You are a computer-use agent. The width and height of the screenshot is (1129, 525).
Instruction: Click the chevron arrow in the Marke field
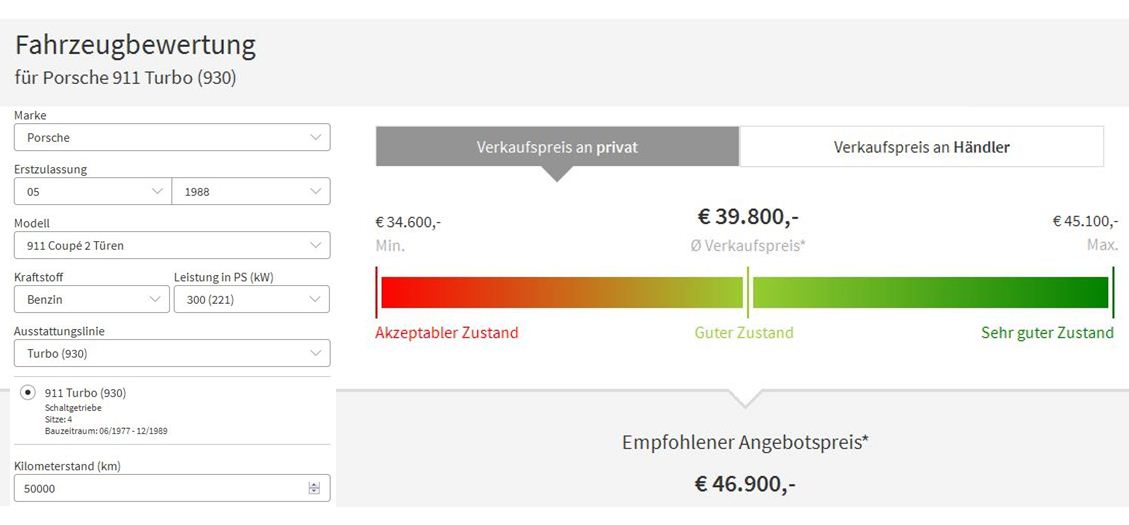[x=315, y=137]
